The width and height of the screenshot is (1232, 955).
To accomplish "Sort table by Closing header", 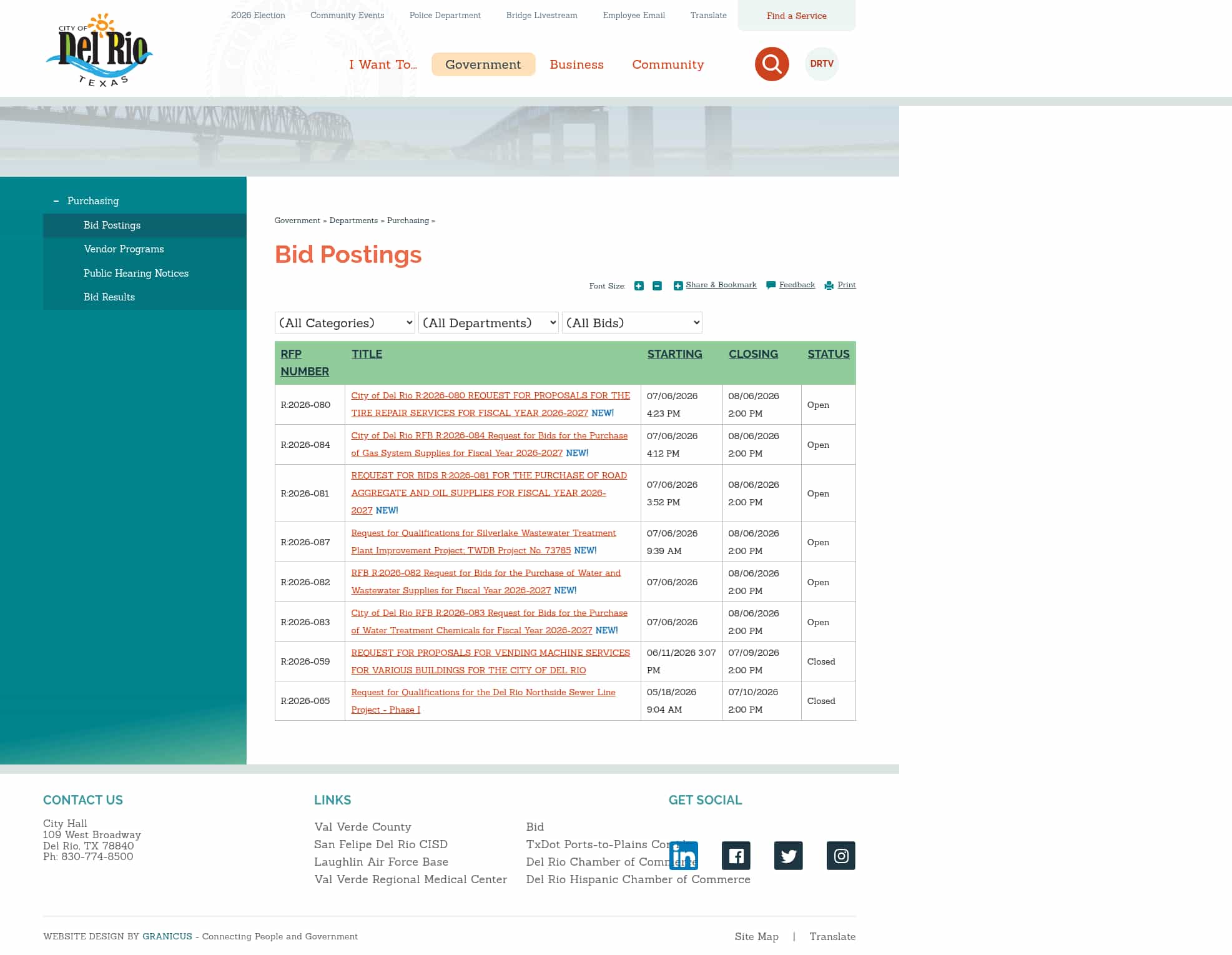I will (x=753, y=354).
